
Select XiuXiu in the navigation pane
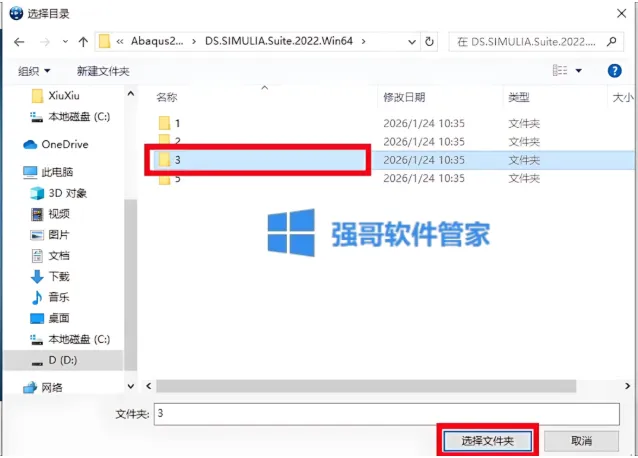click(64, 96)
